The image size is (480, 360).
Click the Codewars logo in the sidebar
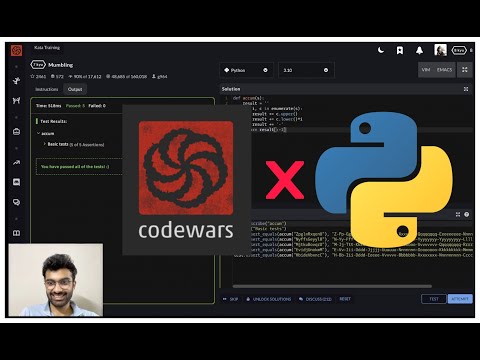(x=16, y=50)
